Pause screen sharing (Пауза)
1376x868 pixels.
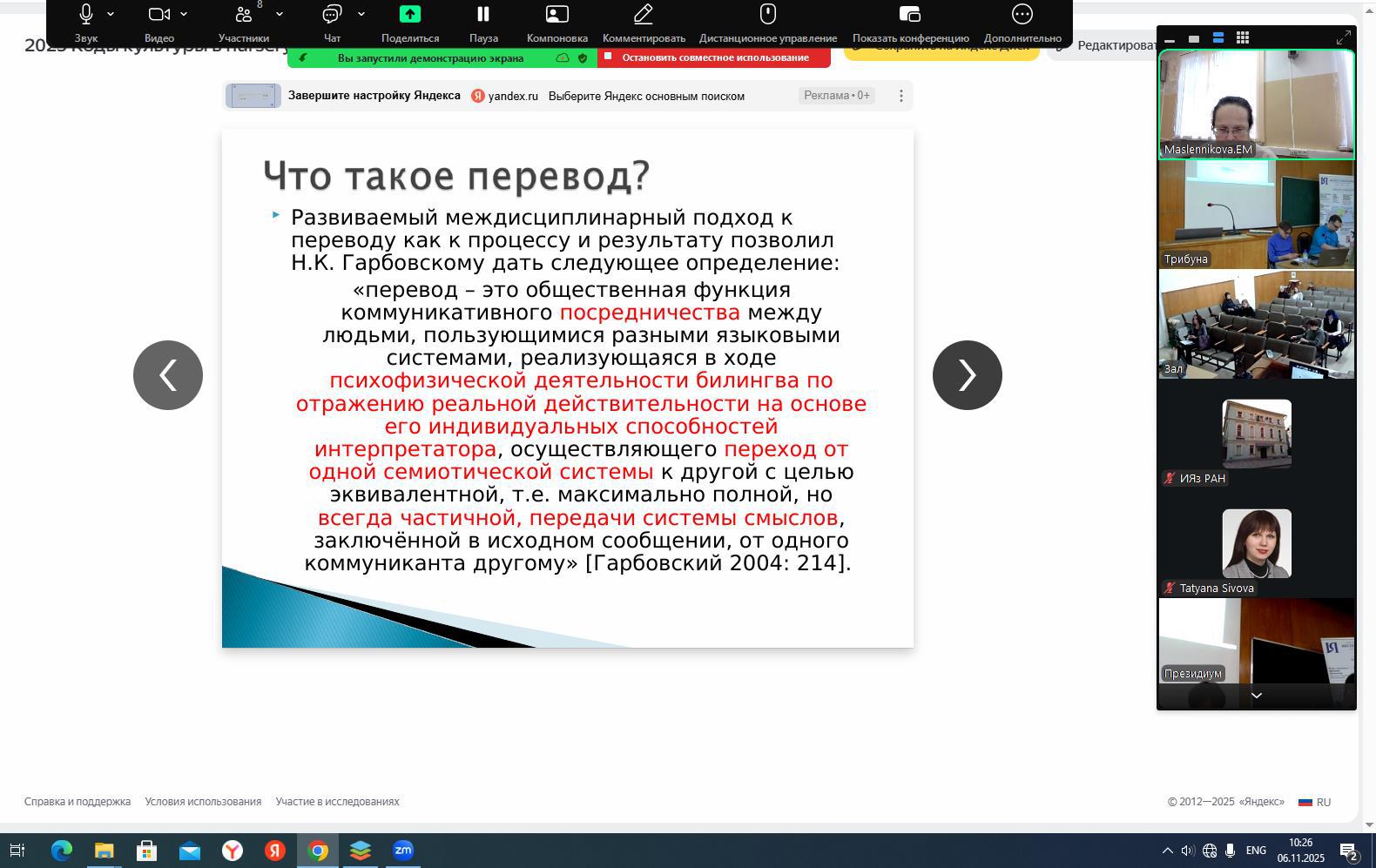483,15
